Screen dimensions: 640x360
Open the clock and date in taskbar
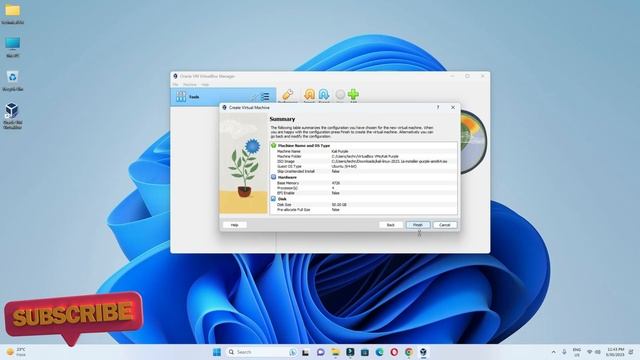click(616, 352)
